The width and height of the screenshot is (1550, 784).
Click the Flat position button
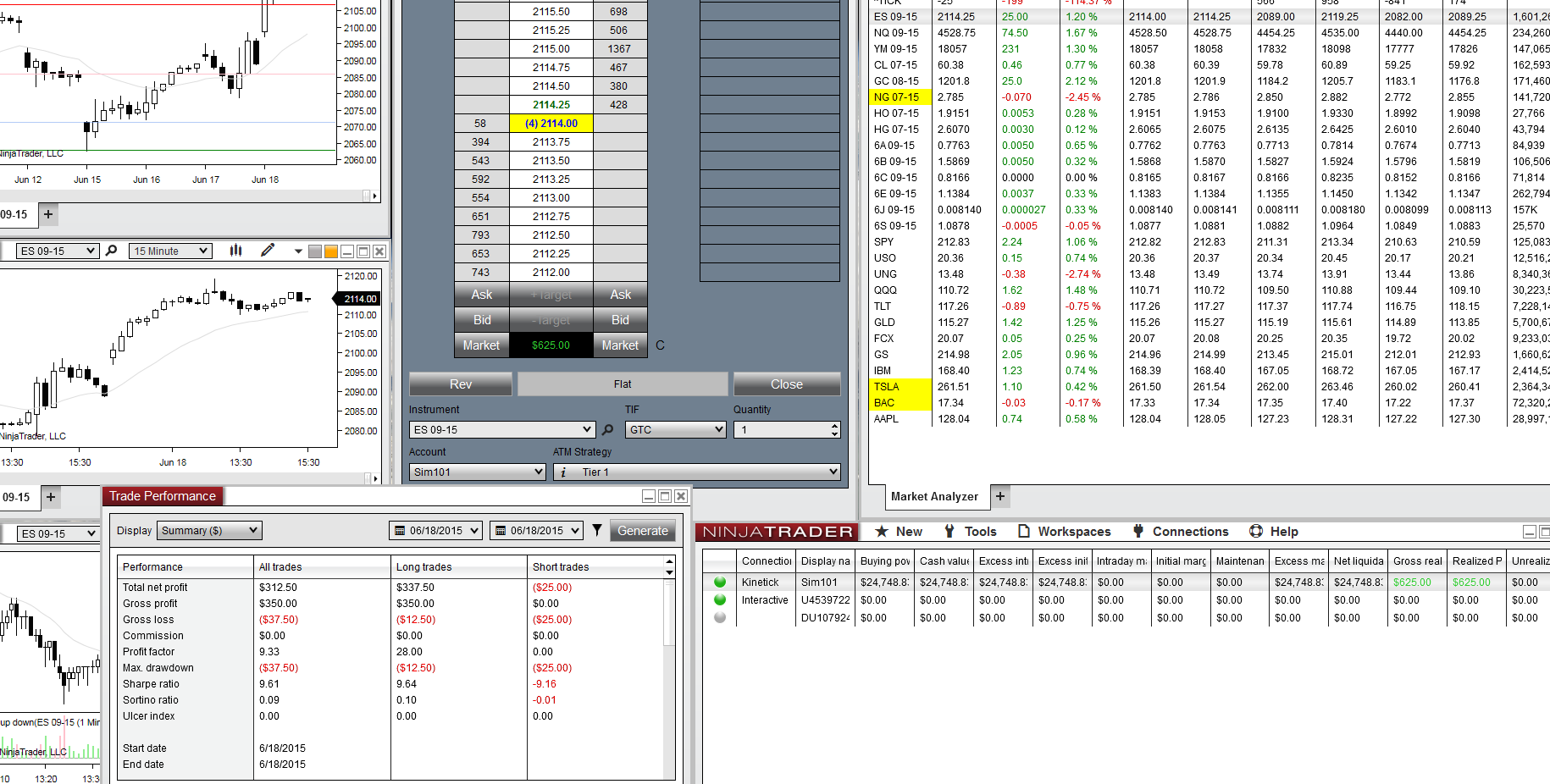coord(623,384)
